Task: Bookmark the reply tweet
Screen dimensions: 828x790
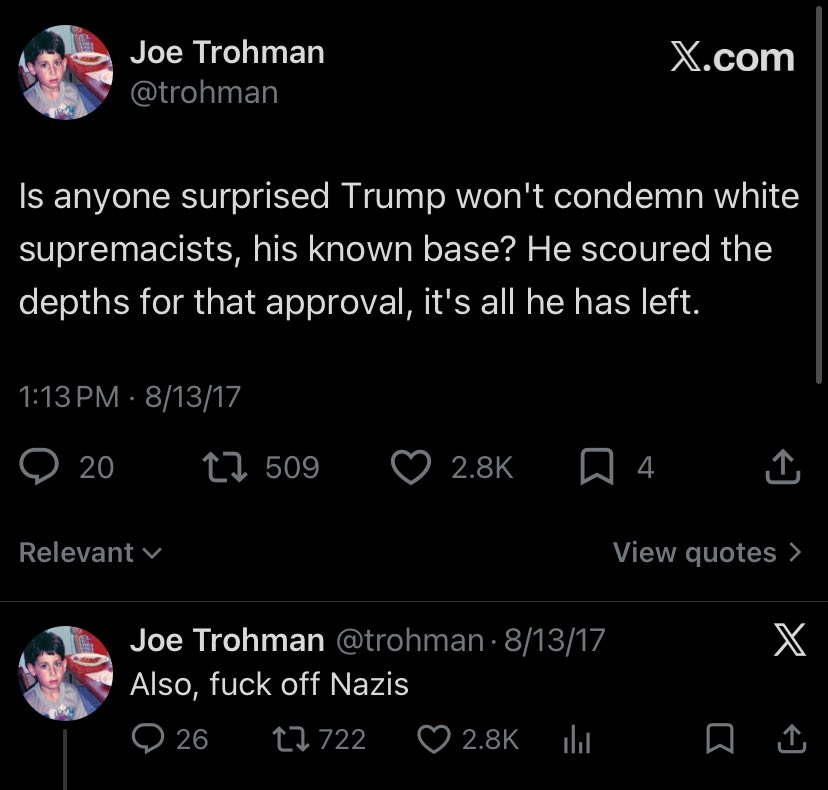Action: (720, 738)
